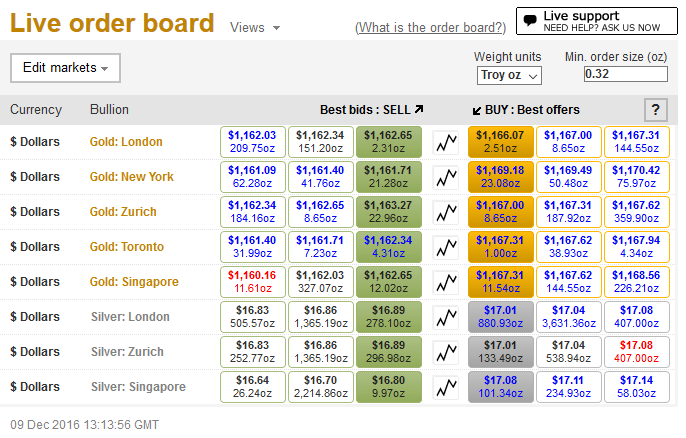
Task: Select Silver Singapore offer $17.11 for 234.93oz
Action: 569,387
